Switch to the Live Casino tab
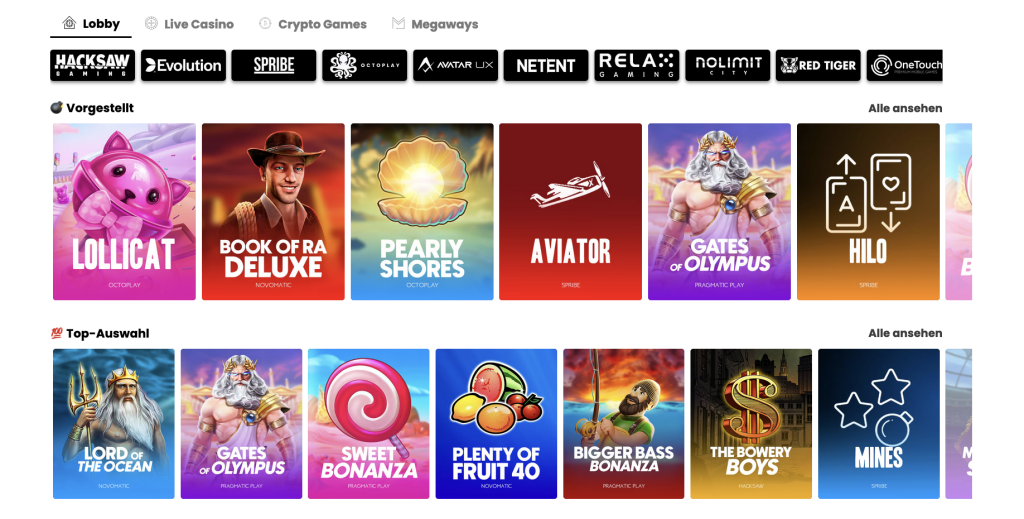 pyautogui.click(x=189, y=24)
